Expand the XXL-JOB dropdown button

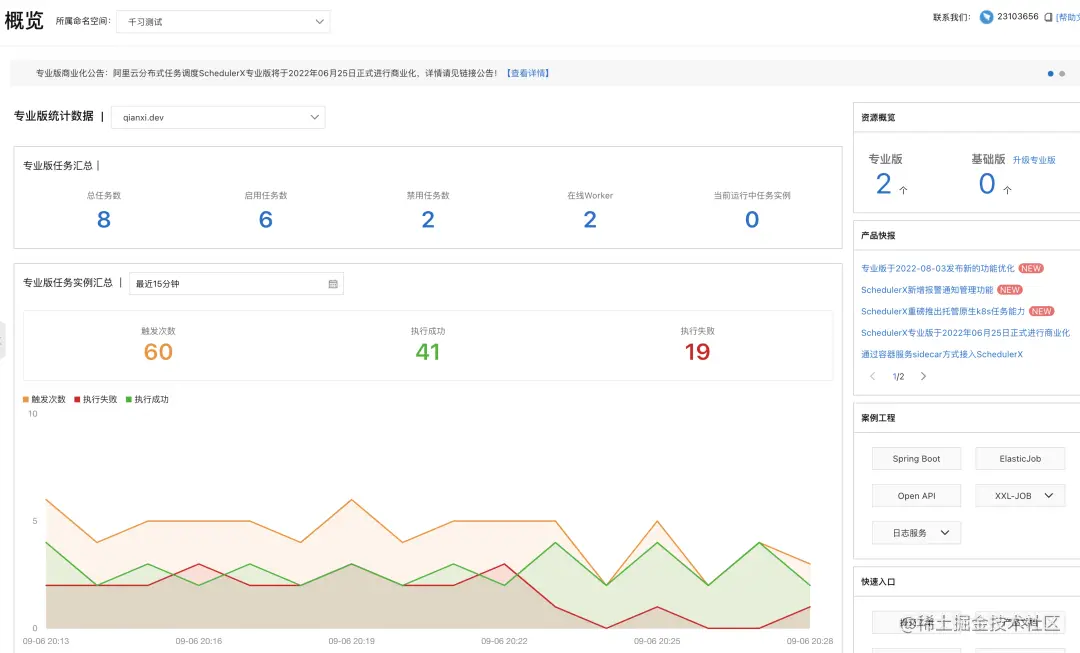pyautogui.click(x=1020, y=496)
